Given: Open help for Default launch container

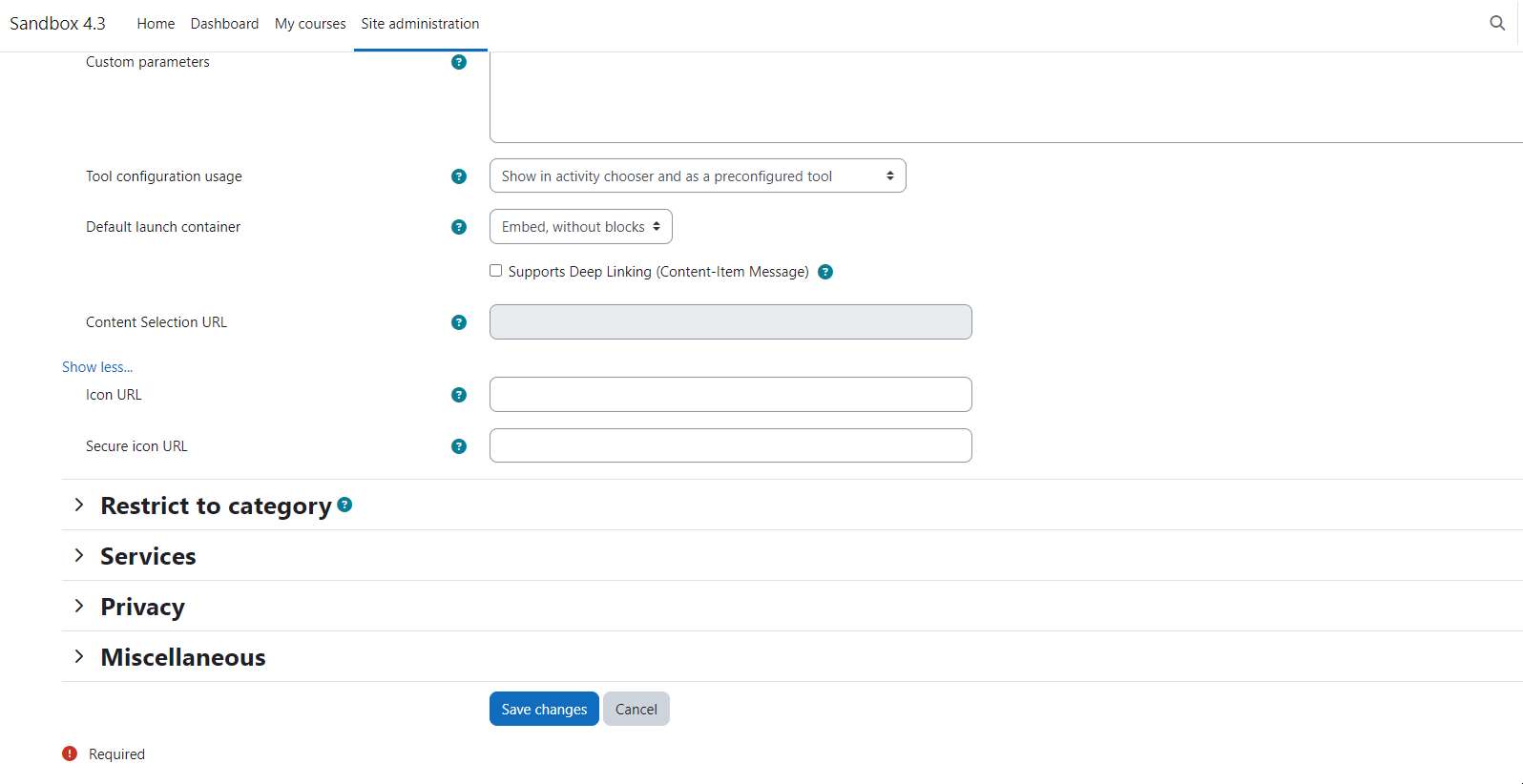Looking at the screenshot, I should 459,227.
